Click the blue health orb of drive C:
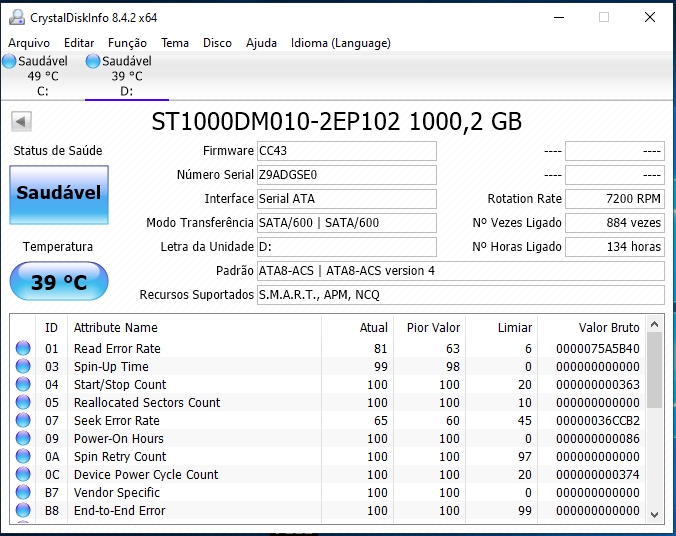This screenshot has height=536, width=676. (x=9, y=61)
